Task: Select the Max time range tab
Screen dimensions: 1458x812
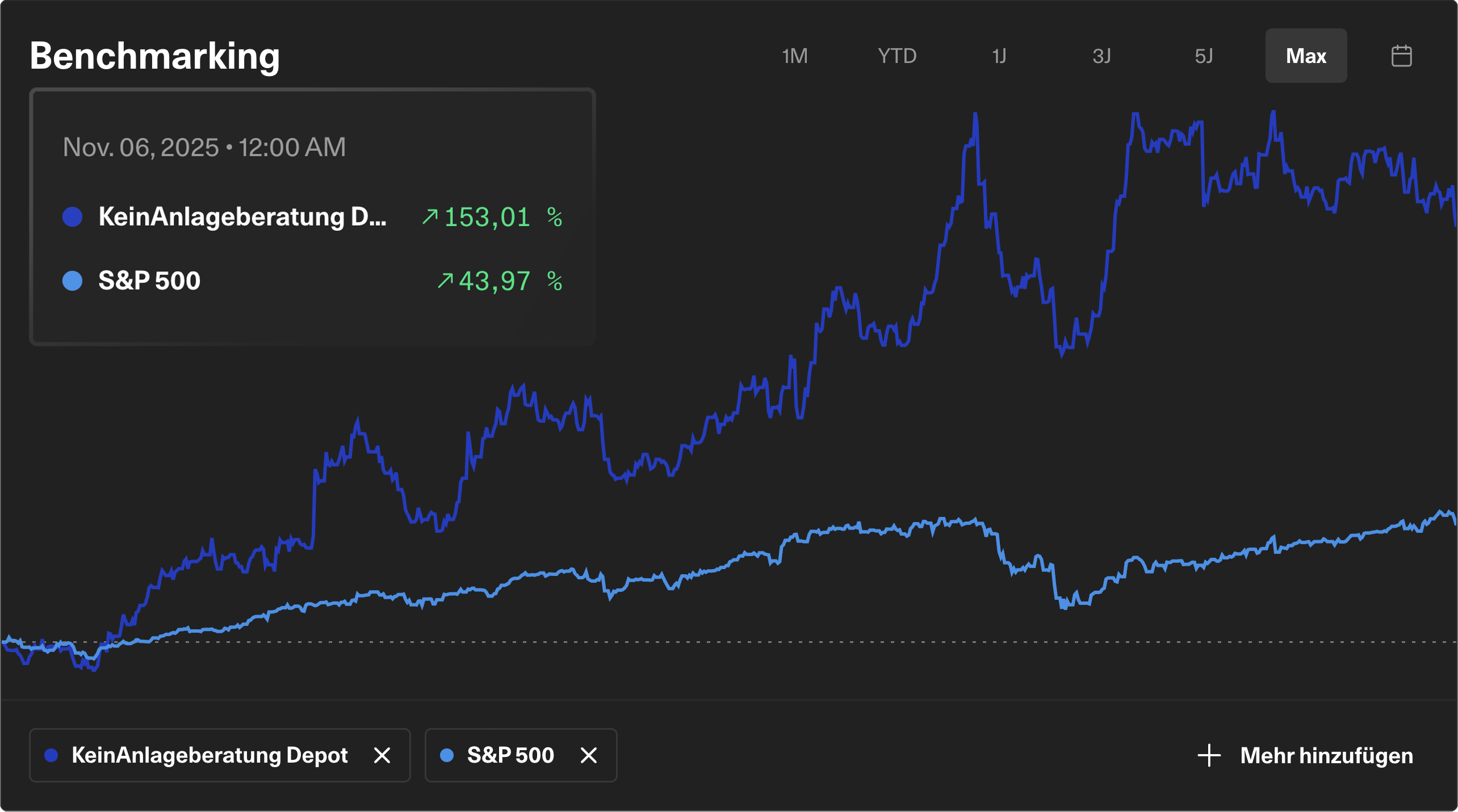Action: pos(1306,56)
